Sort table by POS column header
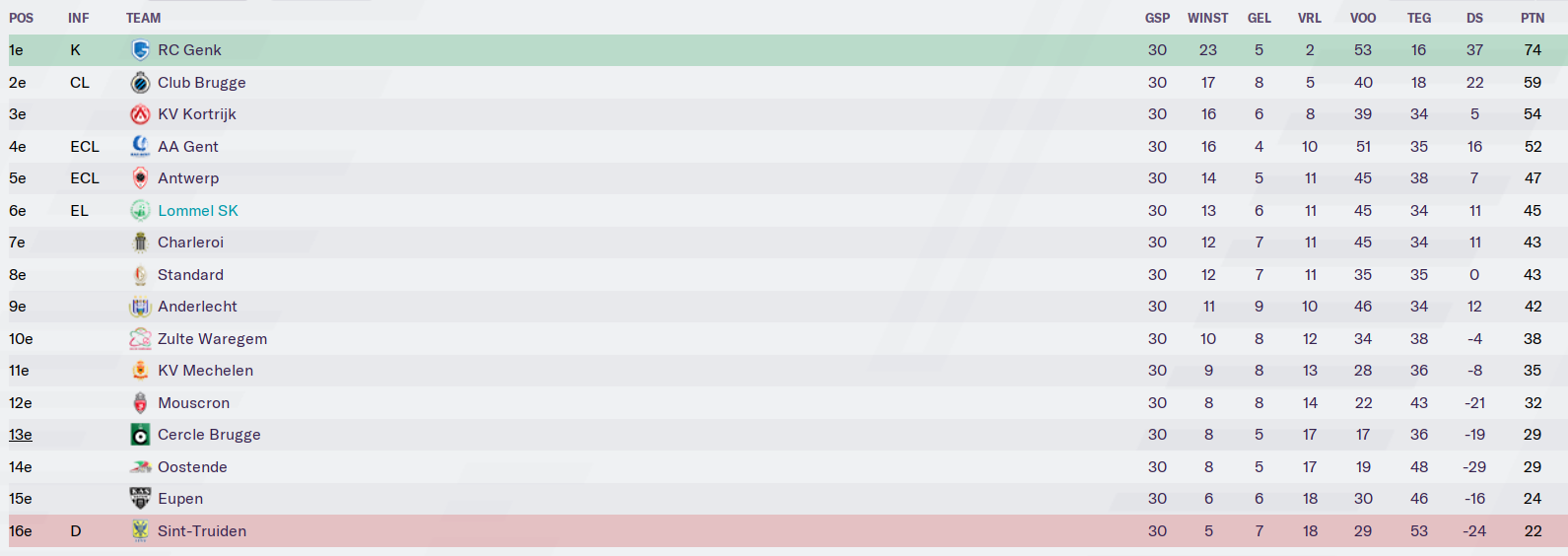 (21, 18)
